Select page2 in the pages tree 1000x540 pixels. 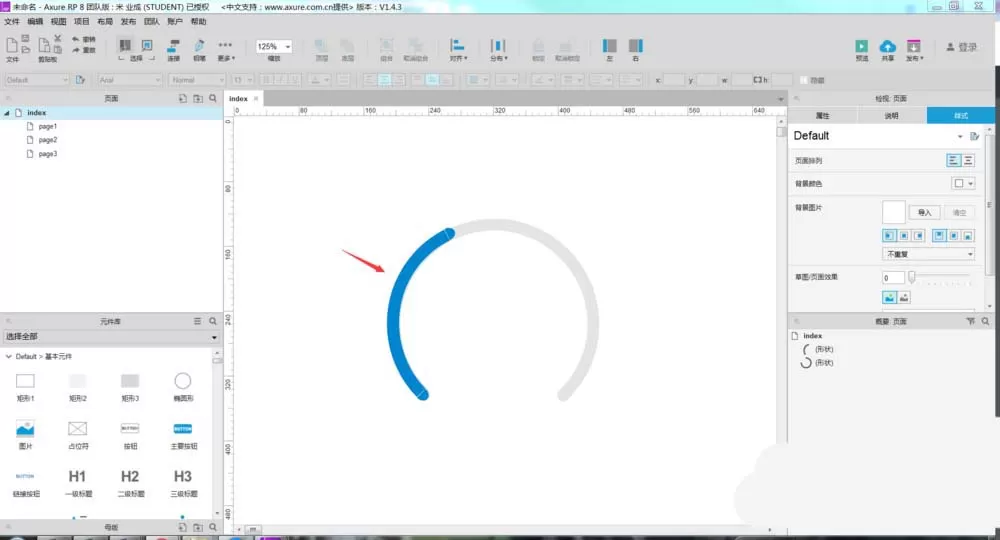(47, 140)
